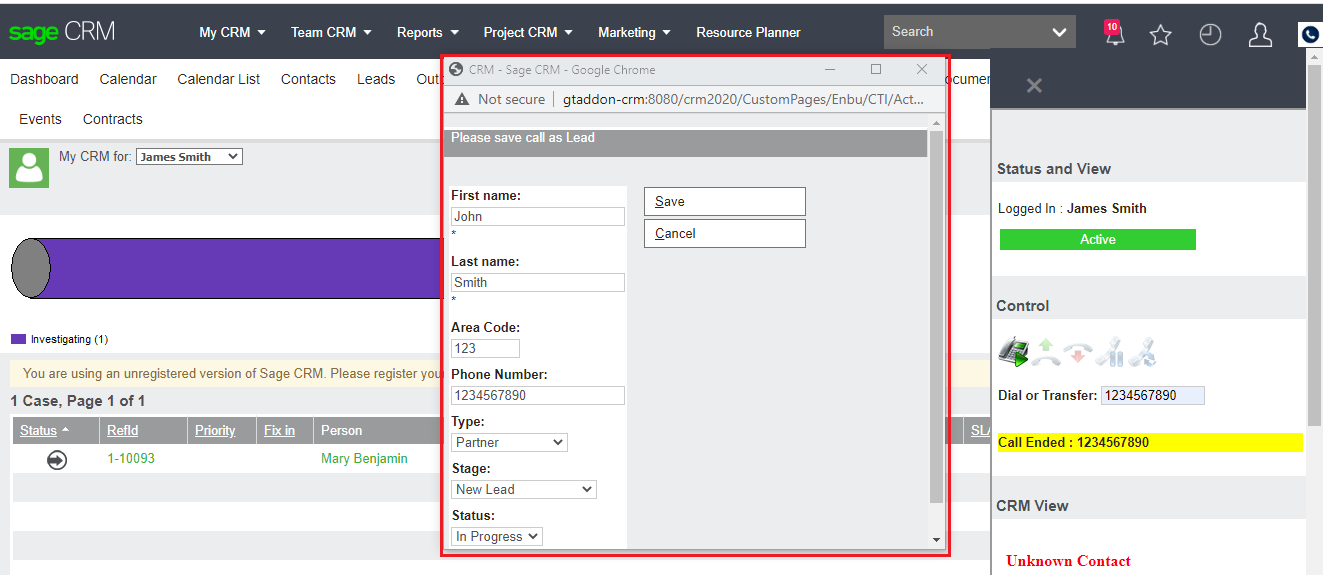
Task: Switch to the Contacts tab
Action: (x=308, y=79)
